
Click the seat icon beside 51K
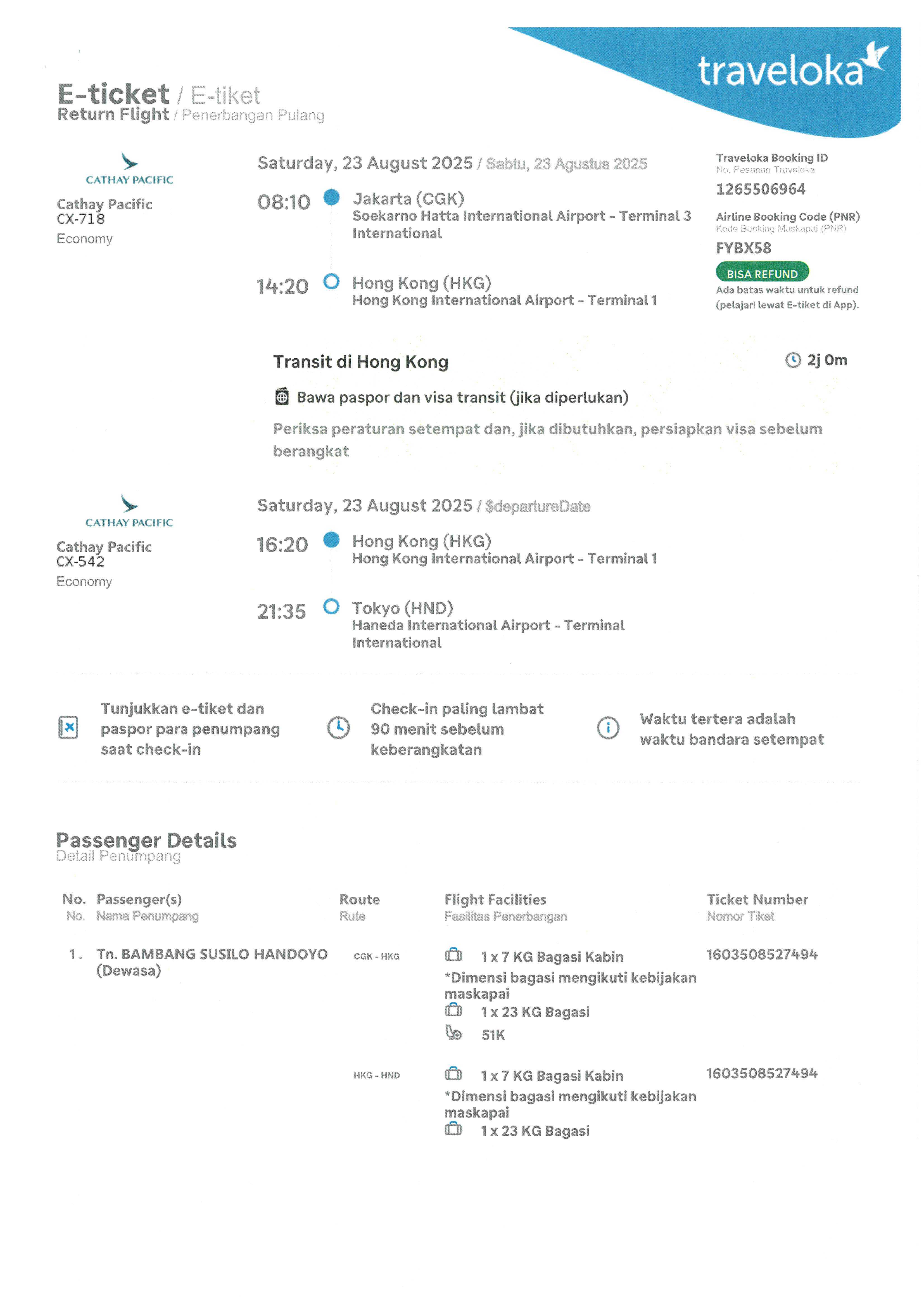coord(453,1033)
